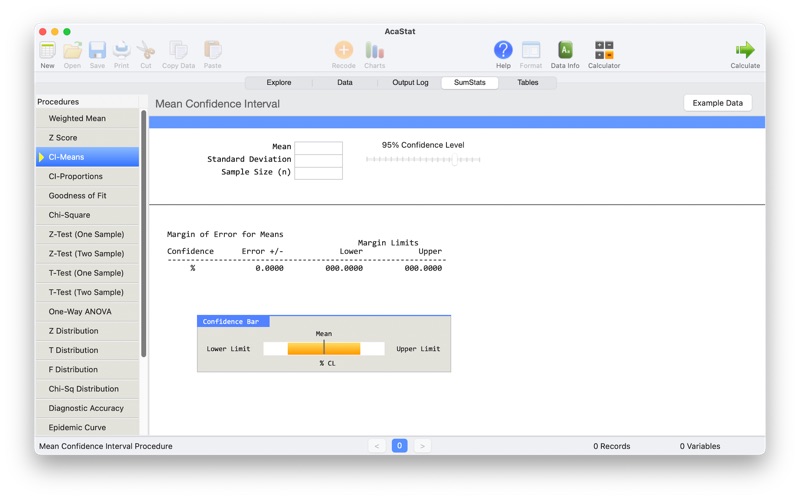Select Z Score procedure
The image size is (800, 500).
(x=88, y=138)
